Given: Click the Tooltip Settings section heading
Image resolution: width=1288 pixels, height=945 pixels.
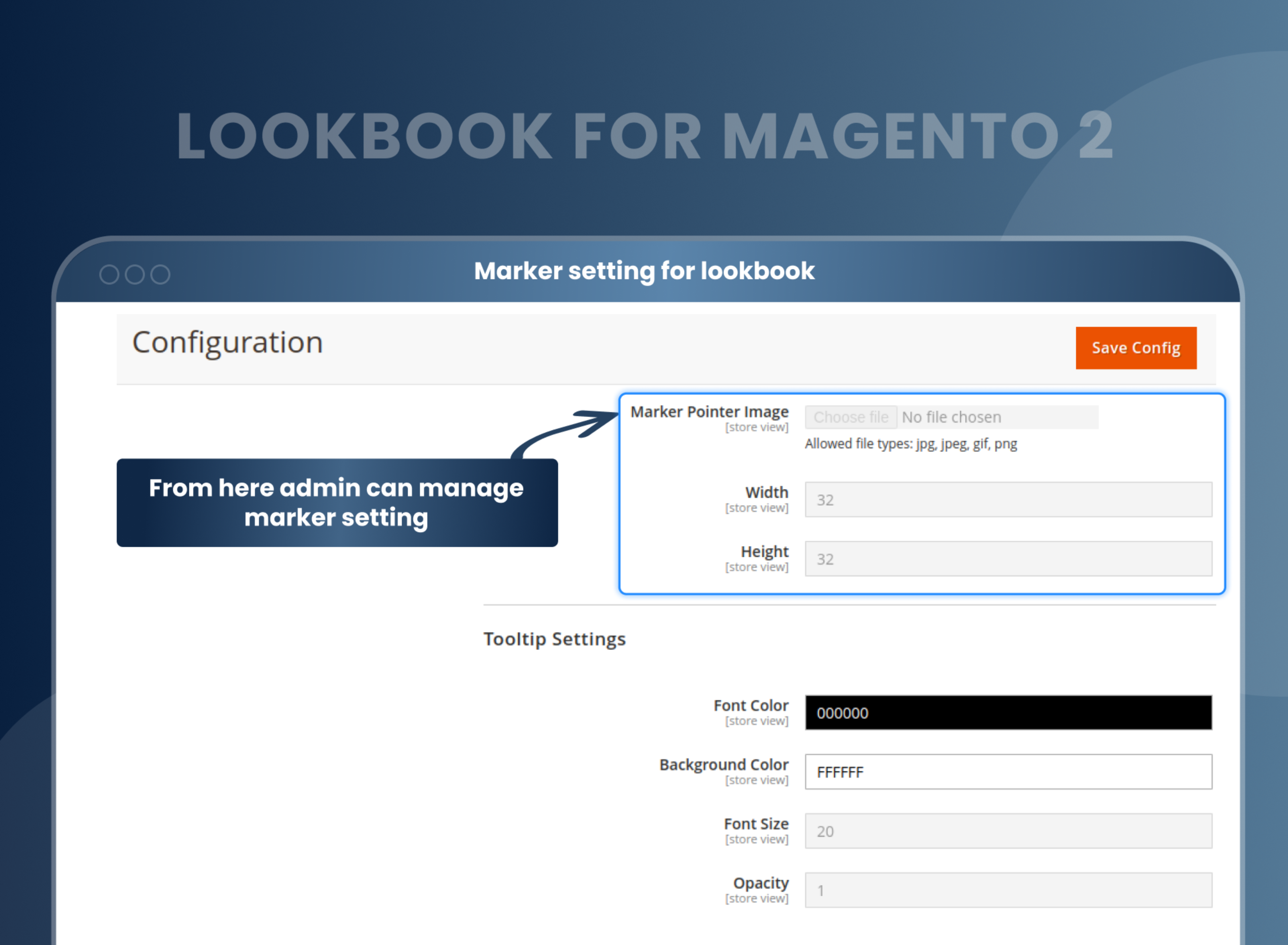Looking at the screenshot, I should 554,639.
